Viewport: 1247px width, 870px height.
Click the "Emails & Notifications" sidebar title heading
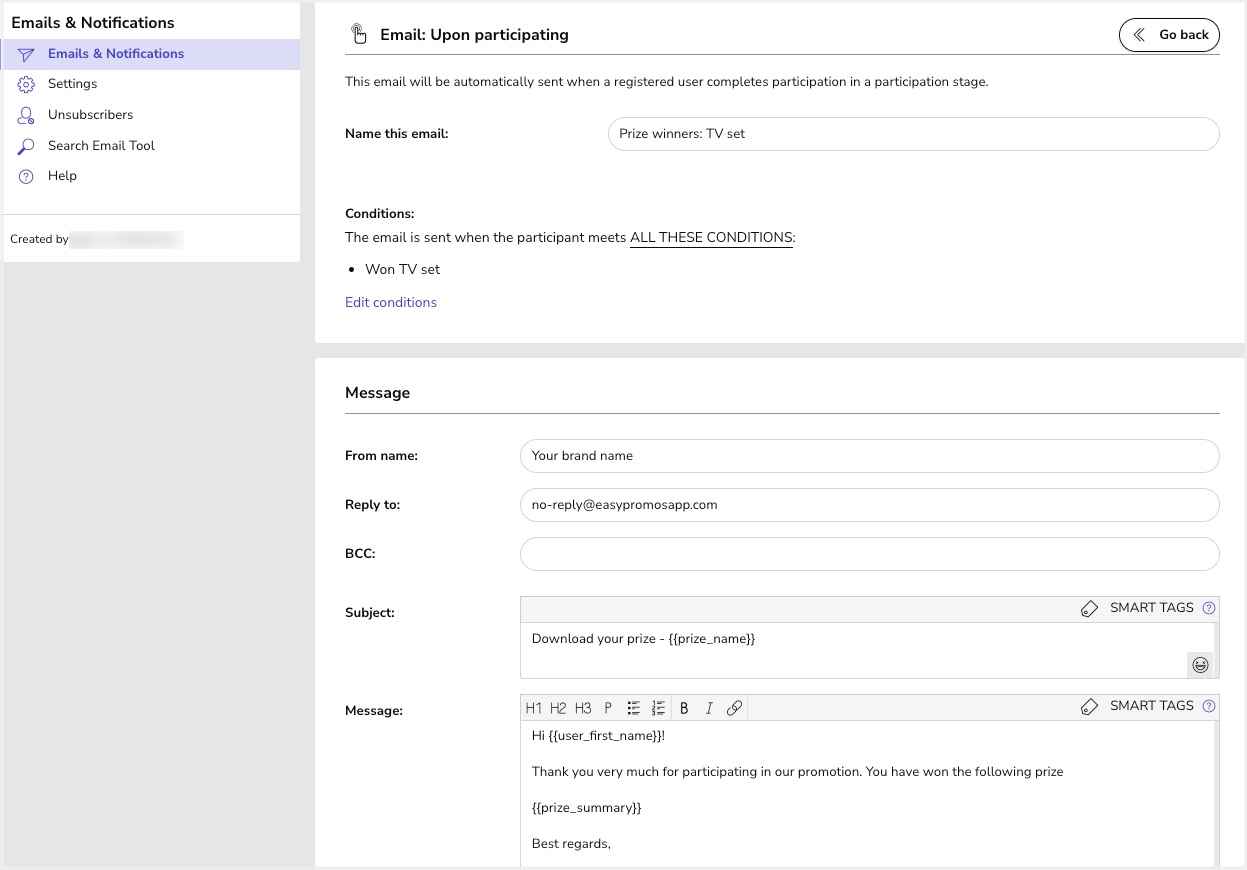[x=93, y=23]
